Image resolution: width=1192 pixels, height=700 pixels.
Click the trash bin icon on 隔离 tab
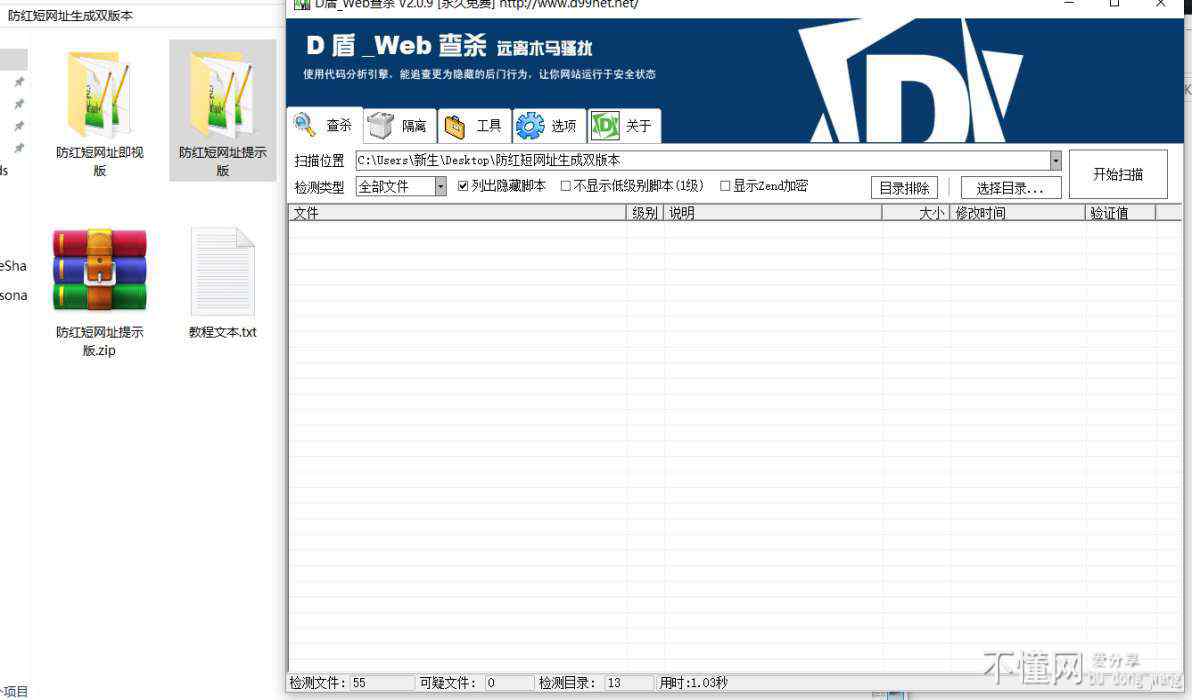380,125
